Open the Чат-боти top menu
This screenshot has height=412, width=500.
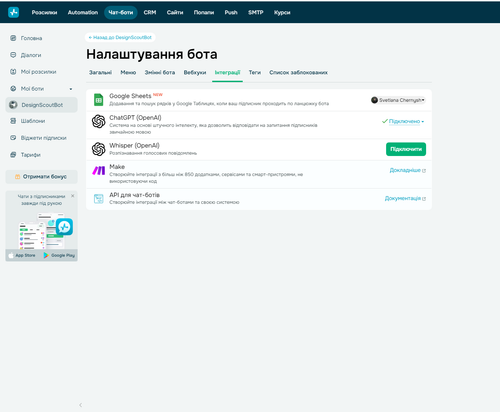click(x=121, y=12)
